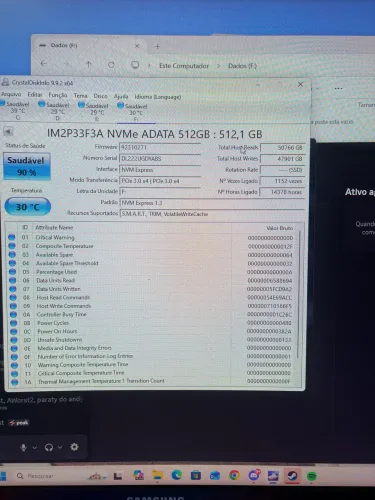
Task: Click Dados (F:) breadcrumb in Explorer
Action: click(x=242, y=66)
